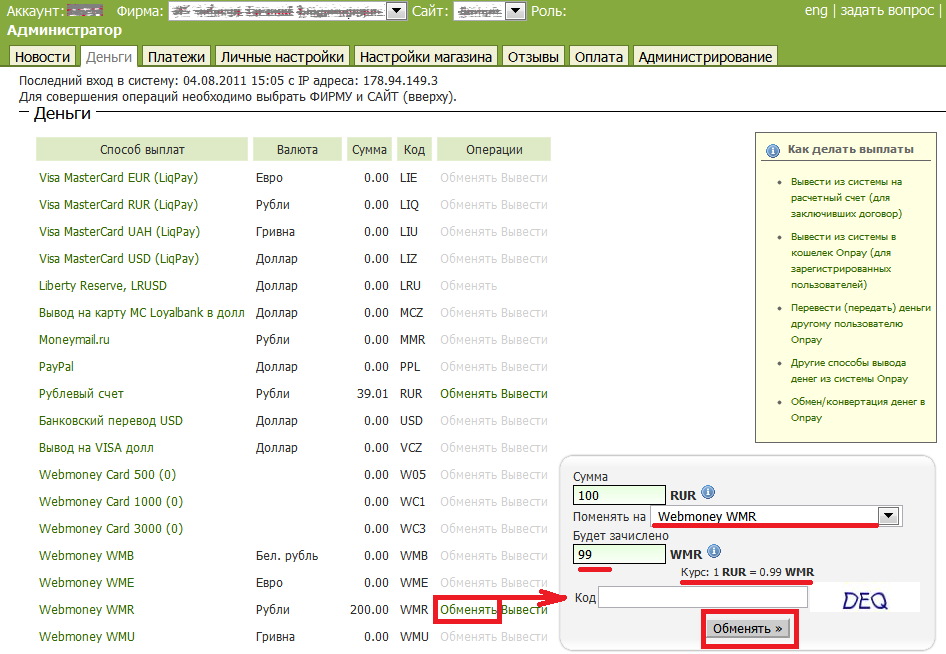The height and width of the screenshot is (654, 946).
Task: Open the Платежи tab
Action: [176, 57]
